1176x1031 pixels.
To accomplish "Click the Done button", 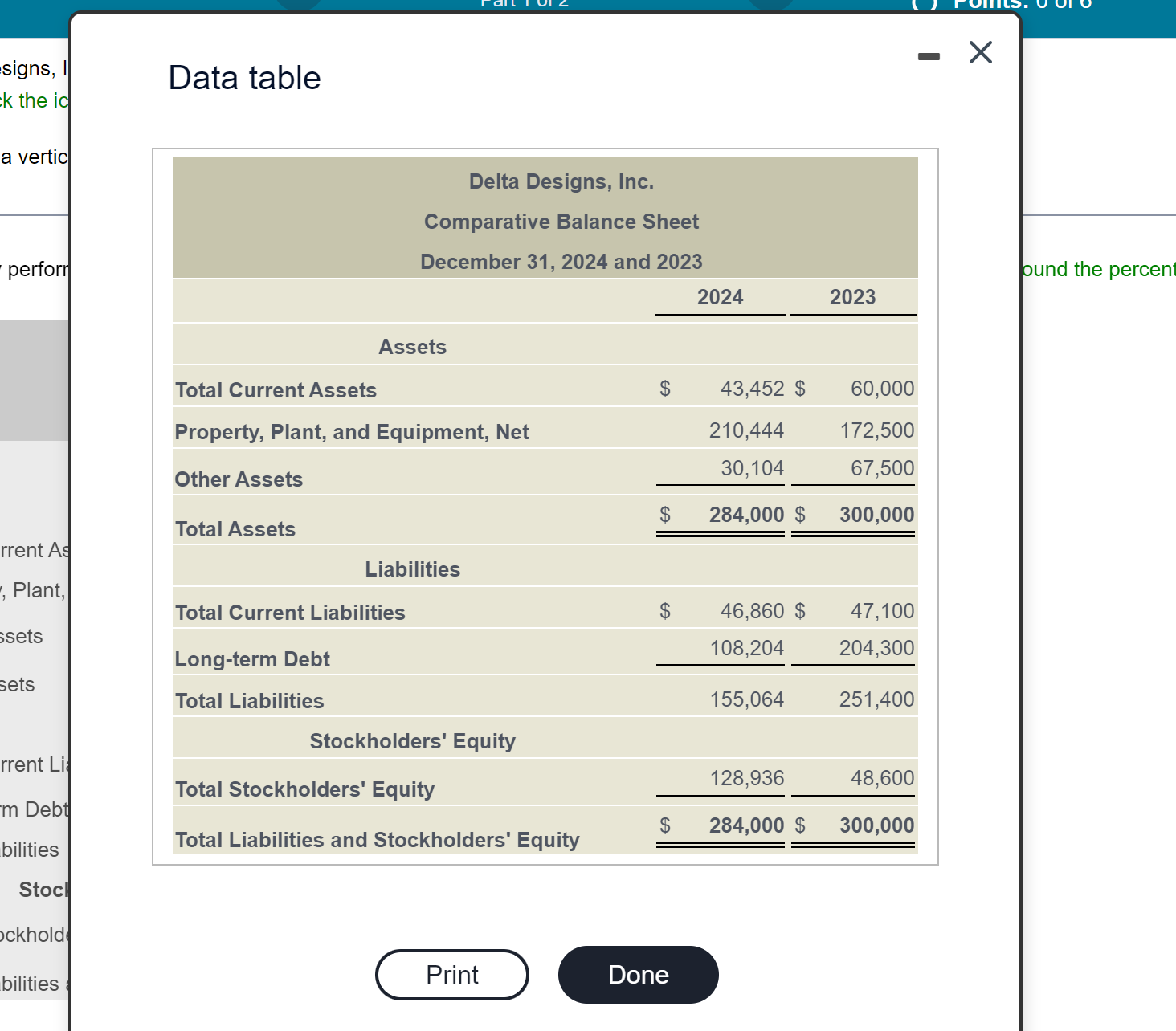I will tap(638, 974).
